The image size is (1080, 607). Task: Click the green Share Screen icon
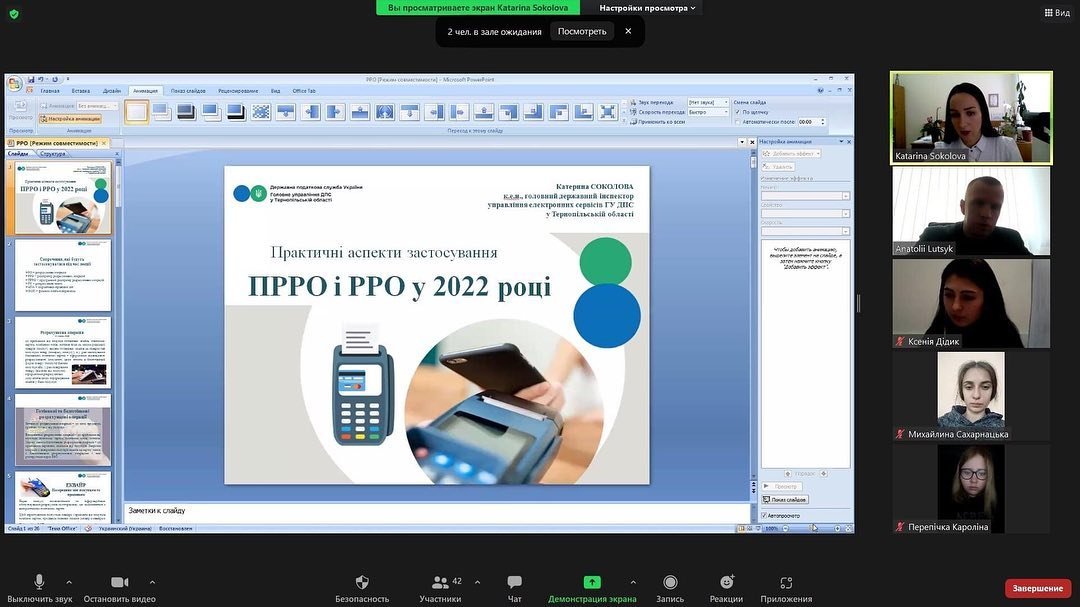[592, 582]
